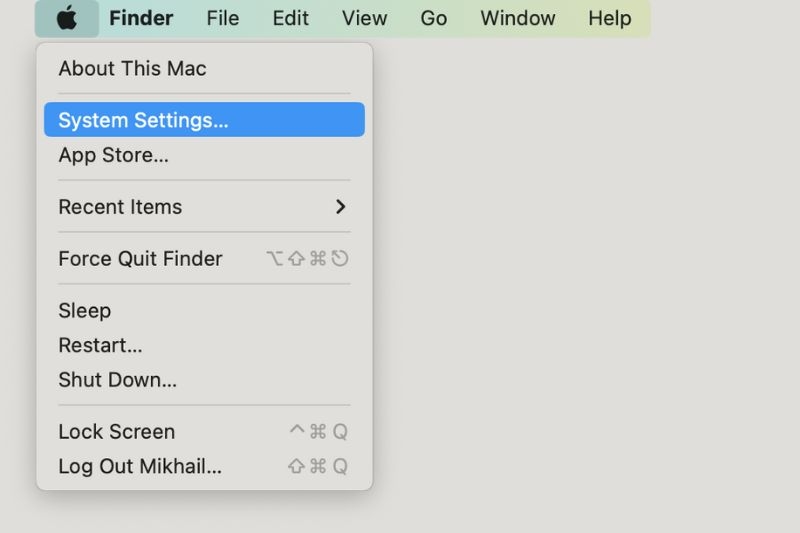The height and width of the screenshot is (533, 800).
Task: Choose Log Out Mikhail
Action: (x=140, y=466)
